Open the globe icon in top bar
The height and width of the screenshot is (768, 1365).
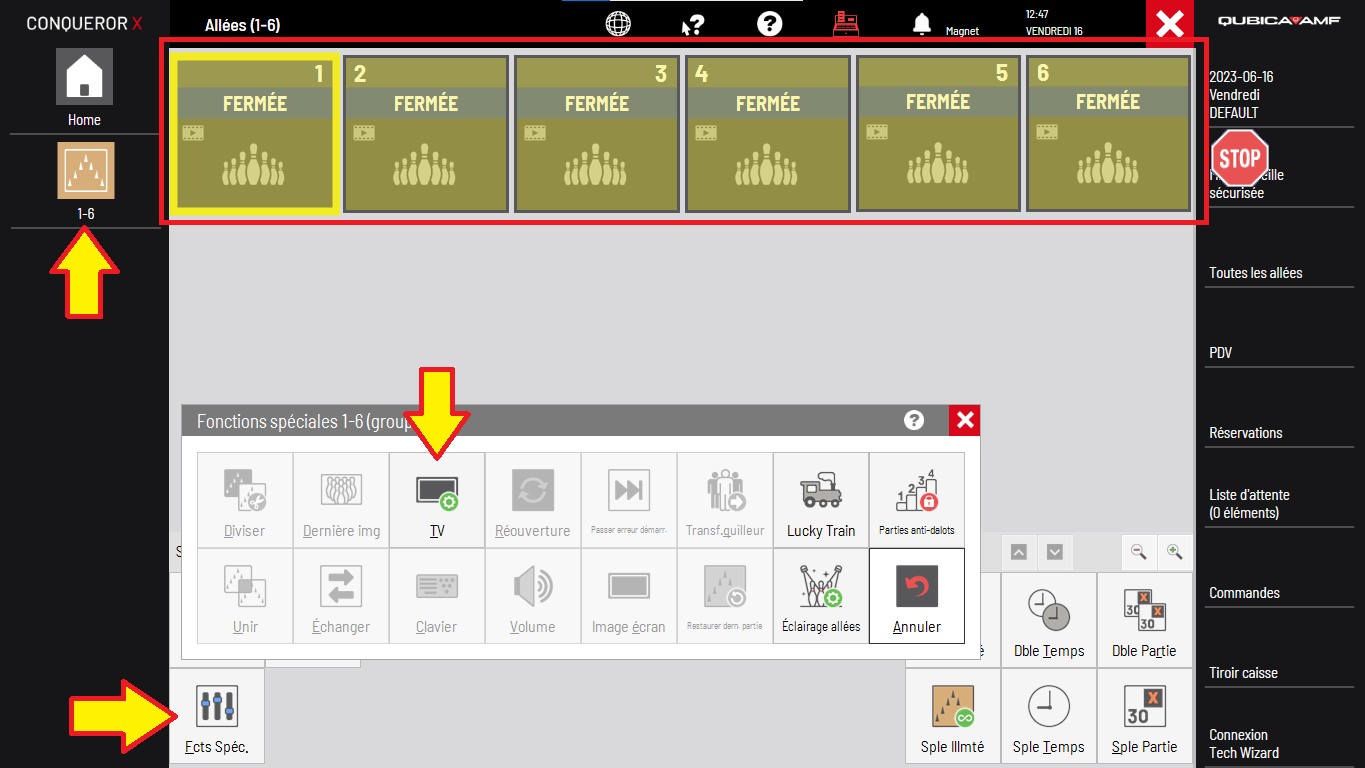(618, 24)
